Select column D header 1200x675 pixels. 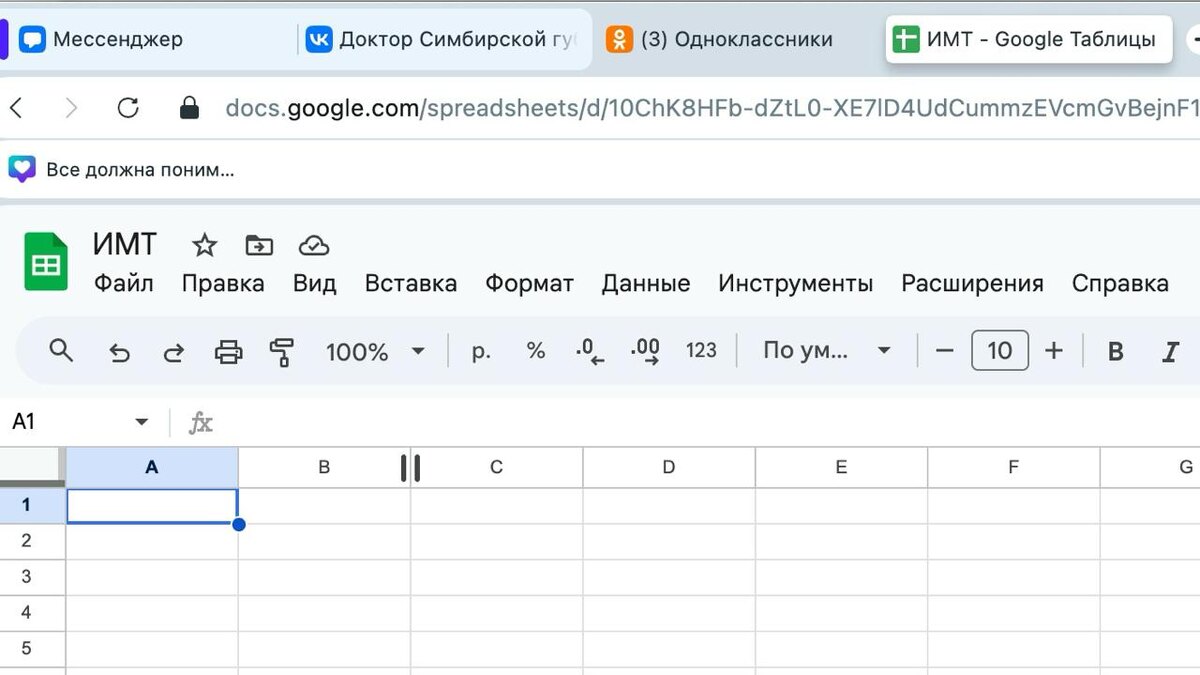669,467
